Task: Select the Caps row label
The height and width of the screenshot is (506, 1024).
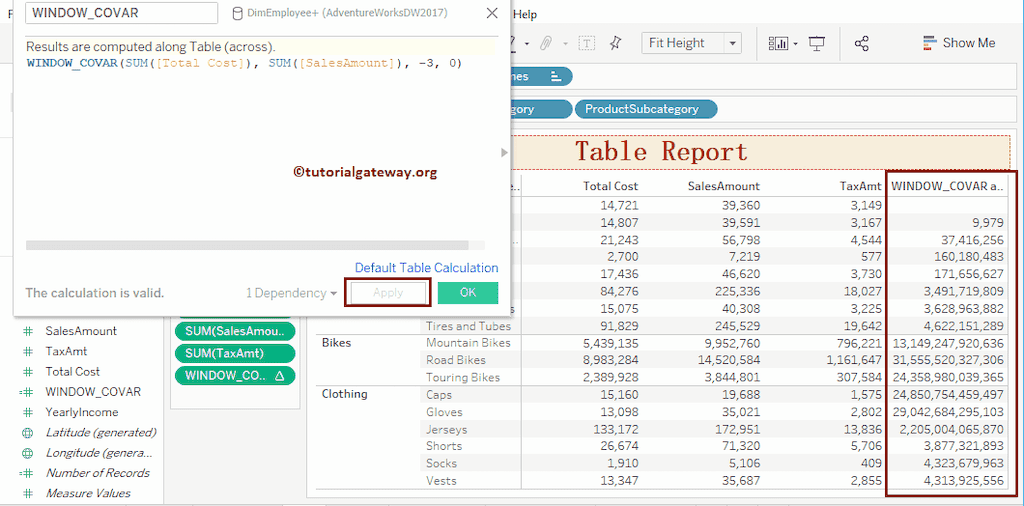Action: pos(439,395)
